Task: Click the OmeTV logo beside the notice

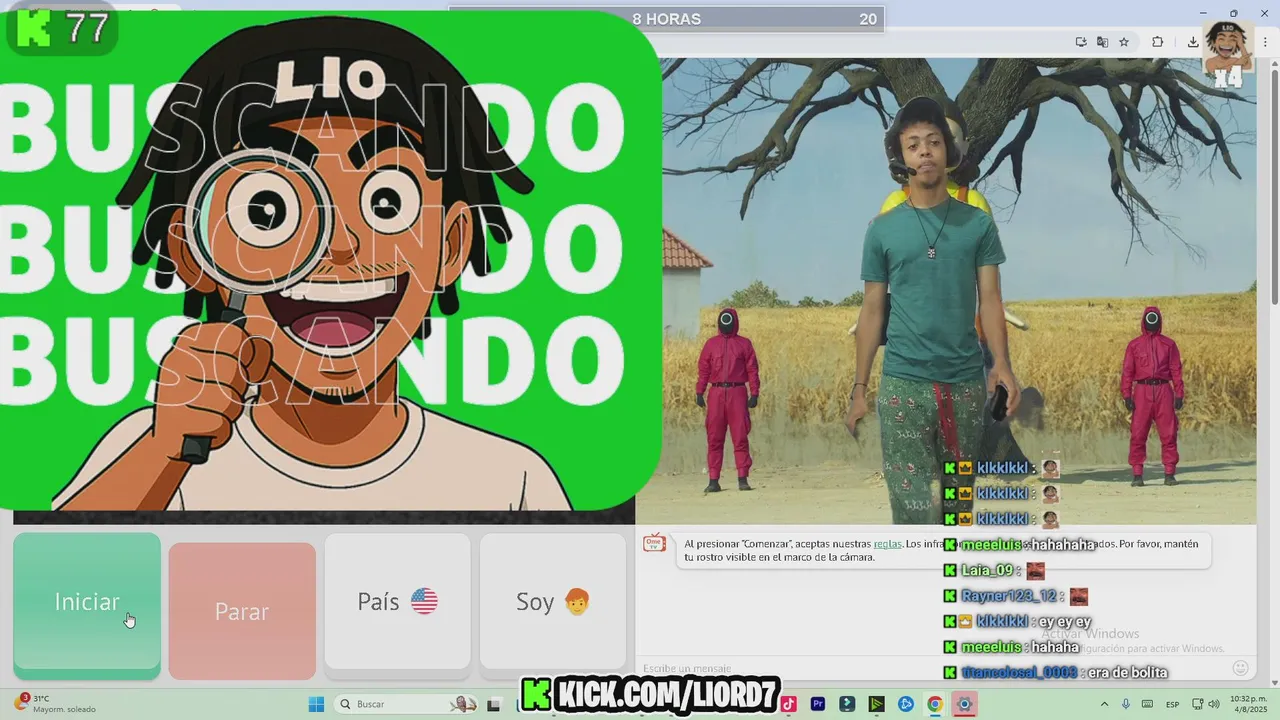Action: click(x=654, y=543)
